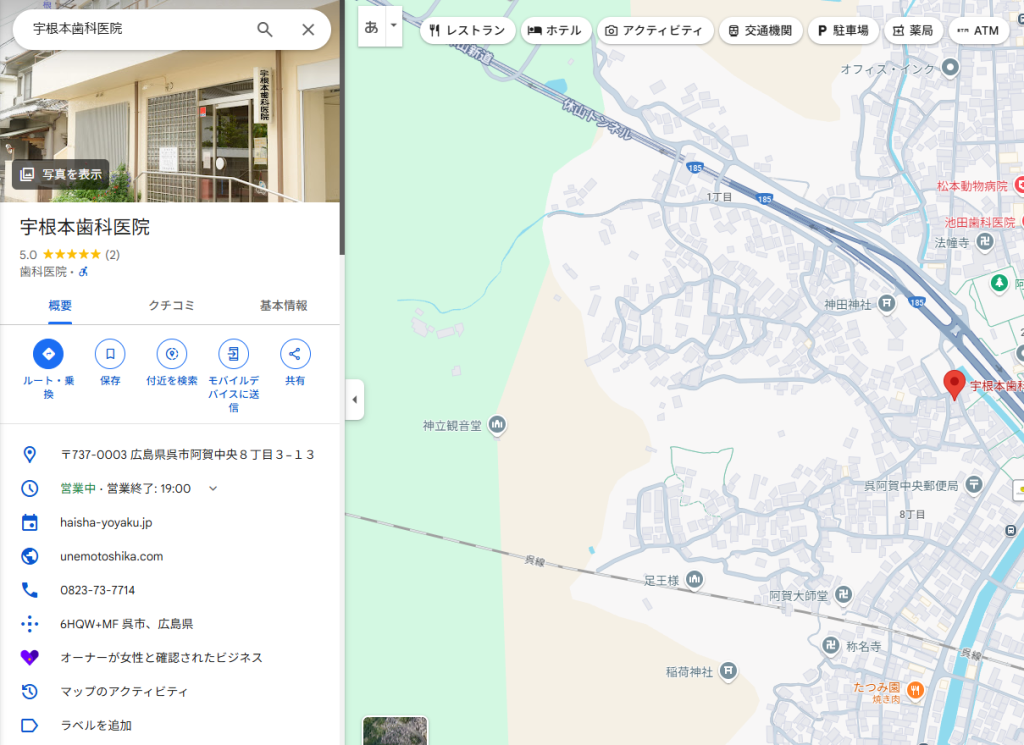Screen dimensions: 1024x745
Task: Collapse the side panel arrow
Action: pyautogui.click(x=354, y=400)
